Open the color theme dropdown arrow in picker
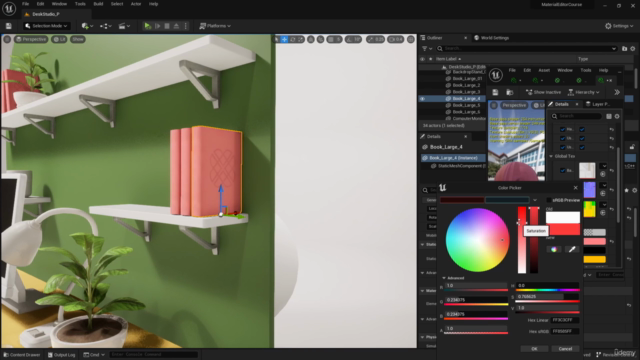The image size is (640, 360). pyautogui.click(x=535, y=200)
